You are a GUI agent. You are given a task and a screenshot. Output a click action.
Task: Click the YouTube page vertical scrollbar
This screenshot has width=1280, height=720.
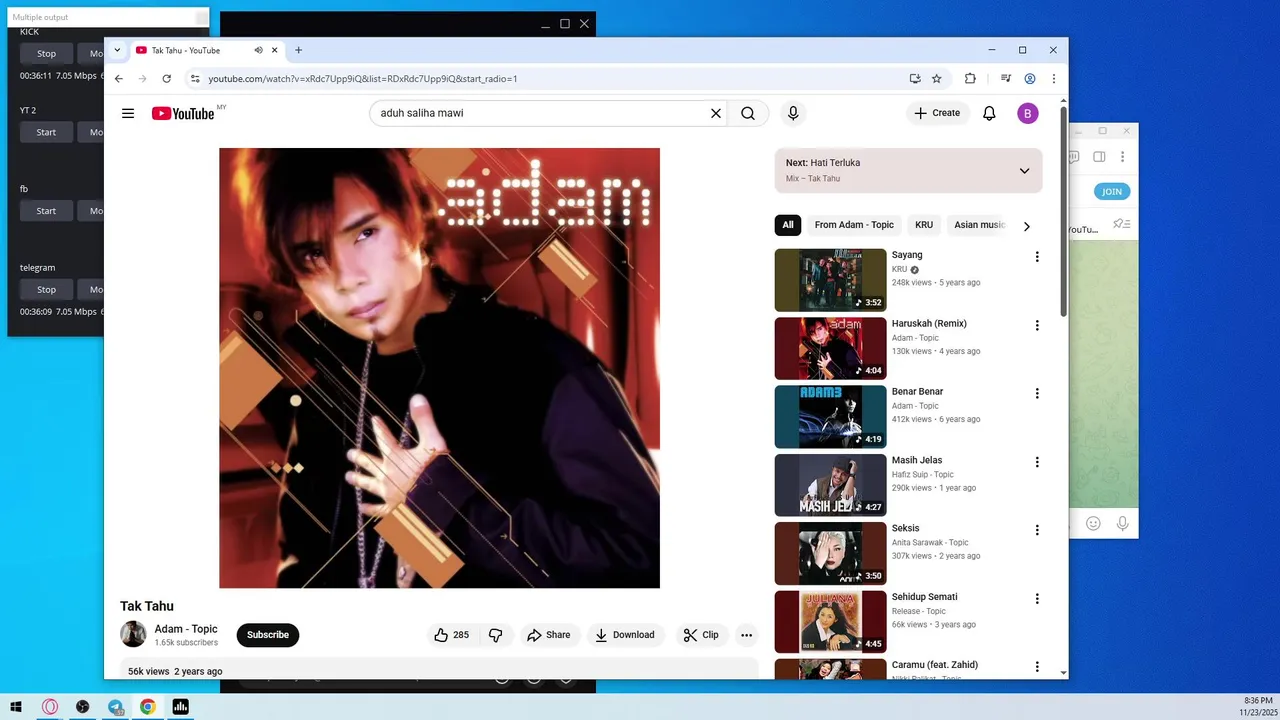(1062, 210)
